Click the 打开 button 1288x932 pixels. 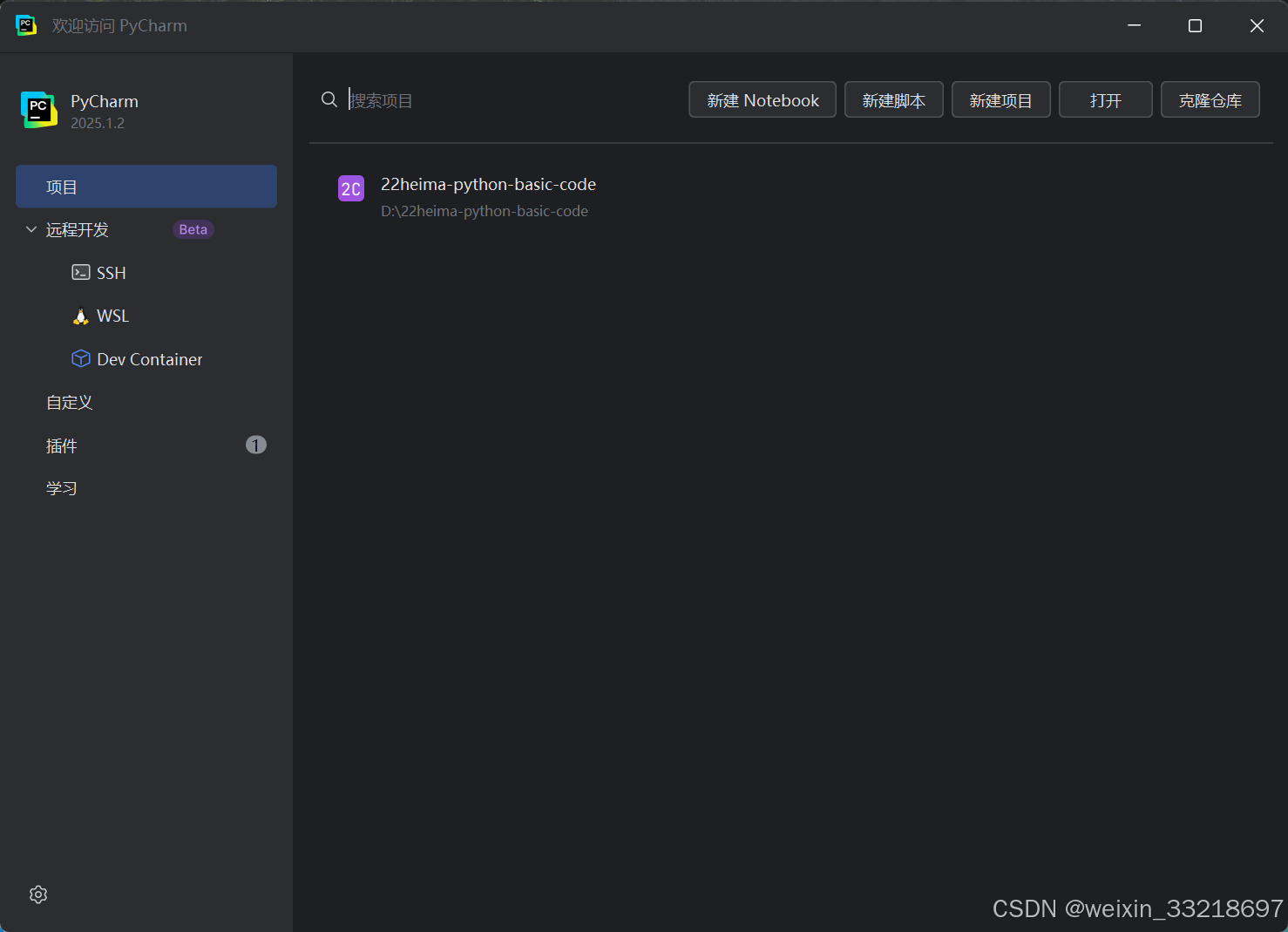point(1106,99)
